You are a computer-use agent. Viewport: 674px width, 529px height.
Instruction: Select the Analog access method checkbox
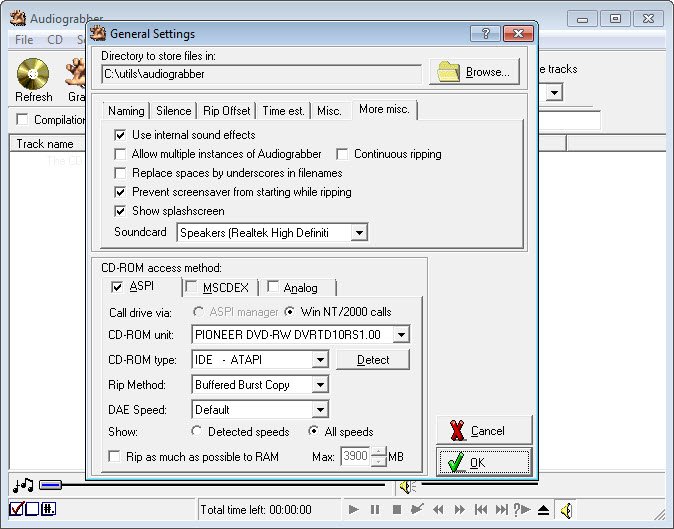click(273, 286)
